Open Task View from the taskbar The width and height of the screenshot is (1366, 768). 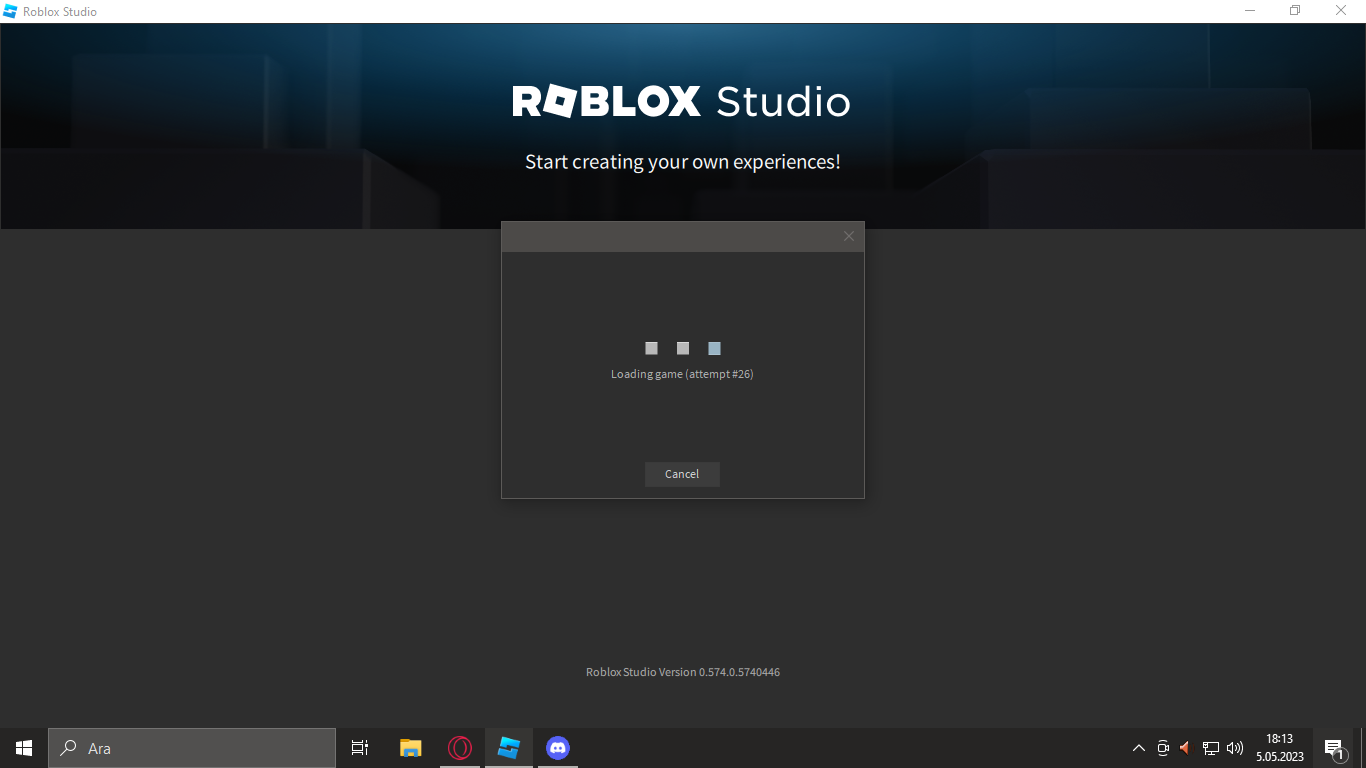pos(360,748)
